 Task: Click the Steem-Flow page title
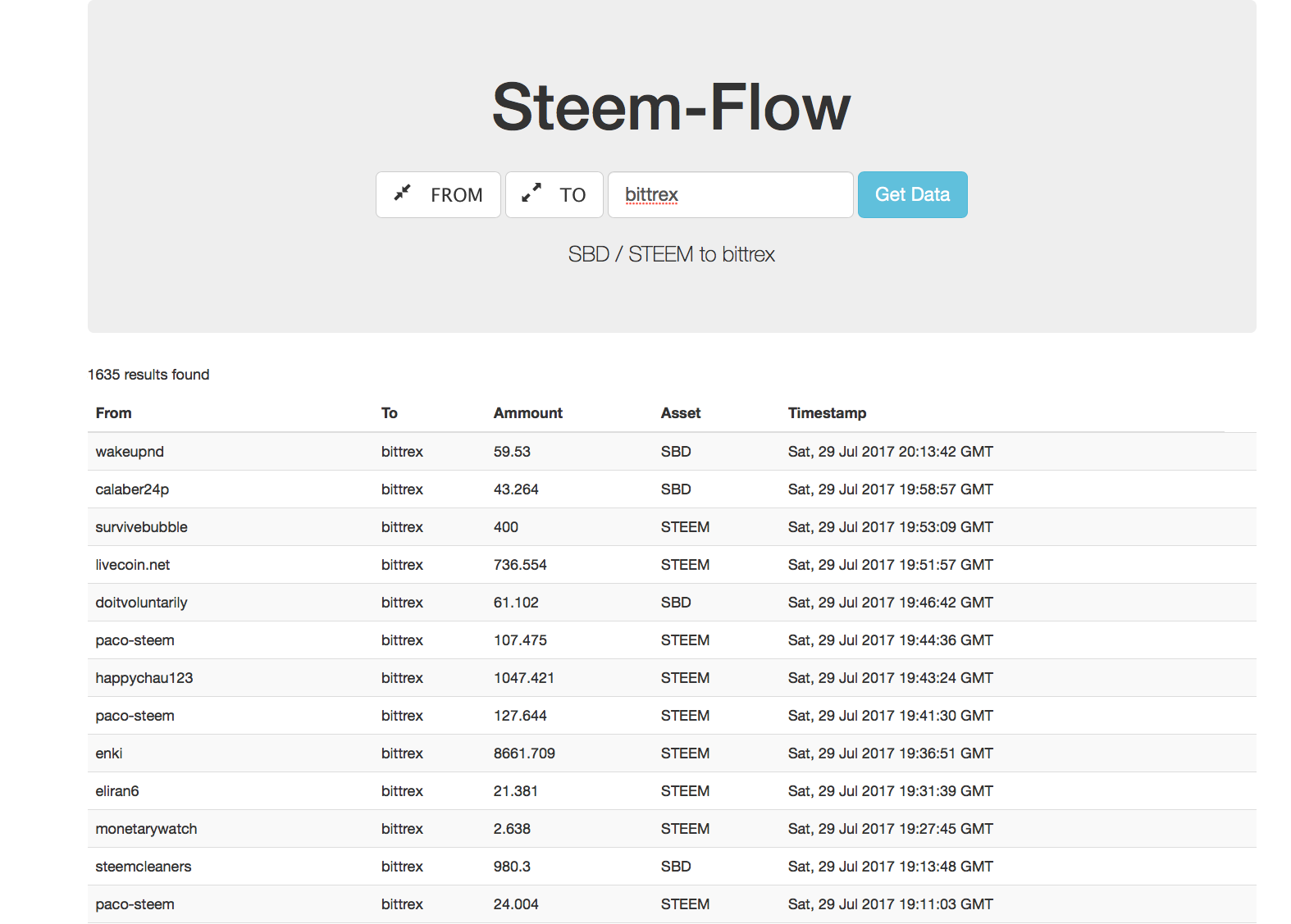click(671, 107)
